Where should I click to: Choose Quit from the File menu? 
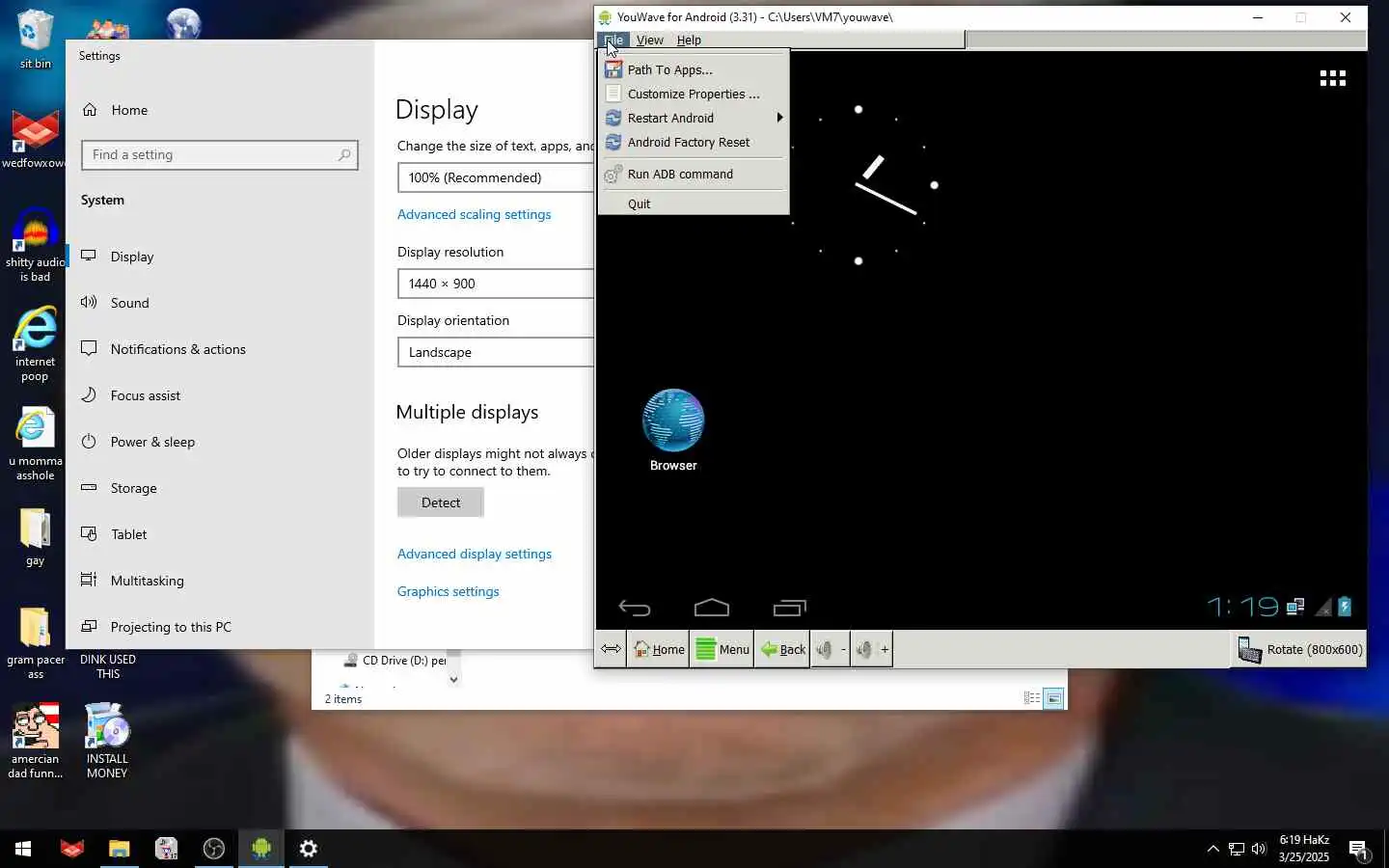694,203
